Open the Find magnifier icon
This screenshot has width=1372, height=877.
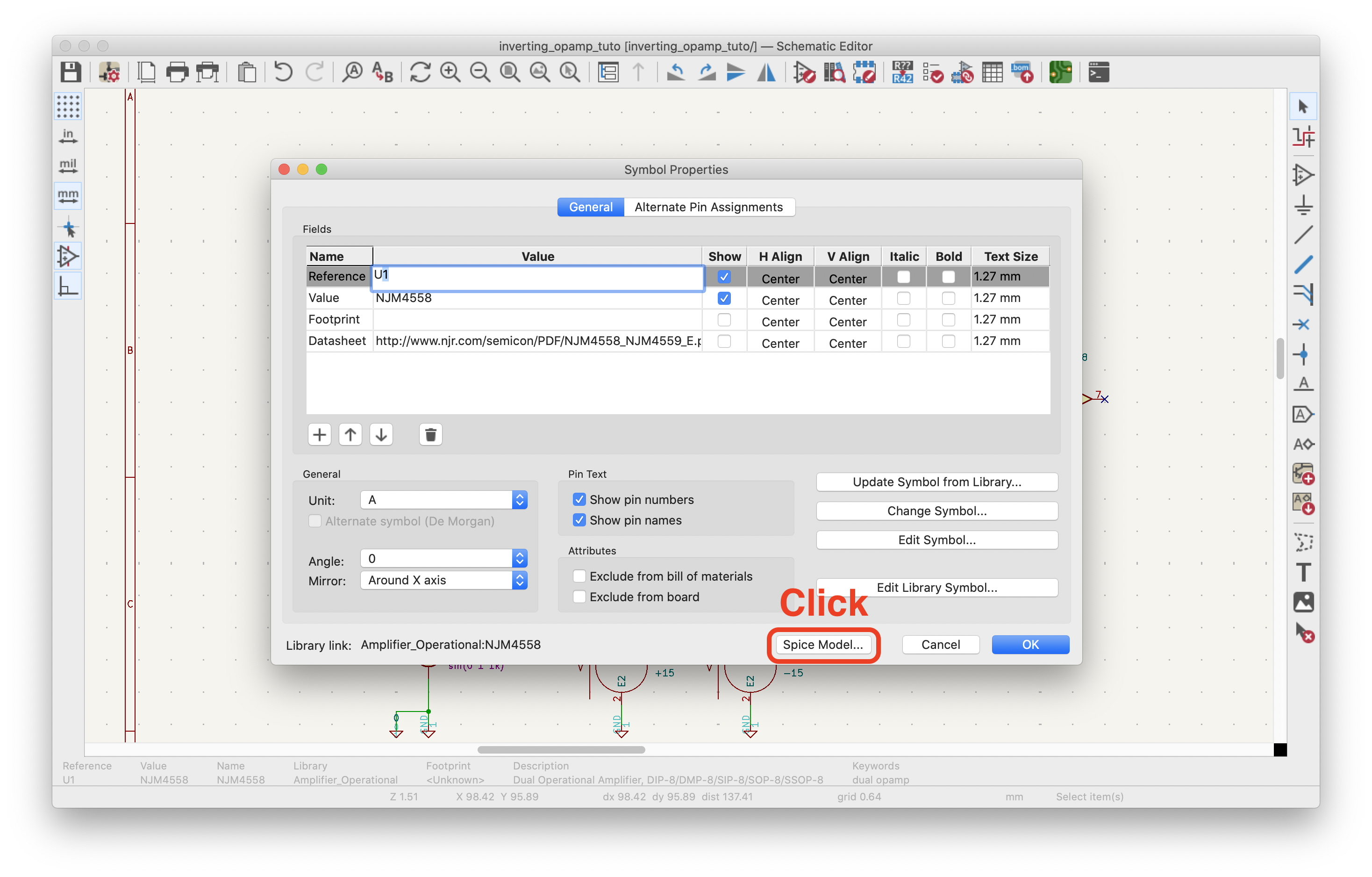(353, 73)
